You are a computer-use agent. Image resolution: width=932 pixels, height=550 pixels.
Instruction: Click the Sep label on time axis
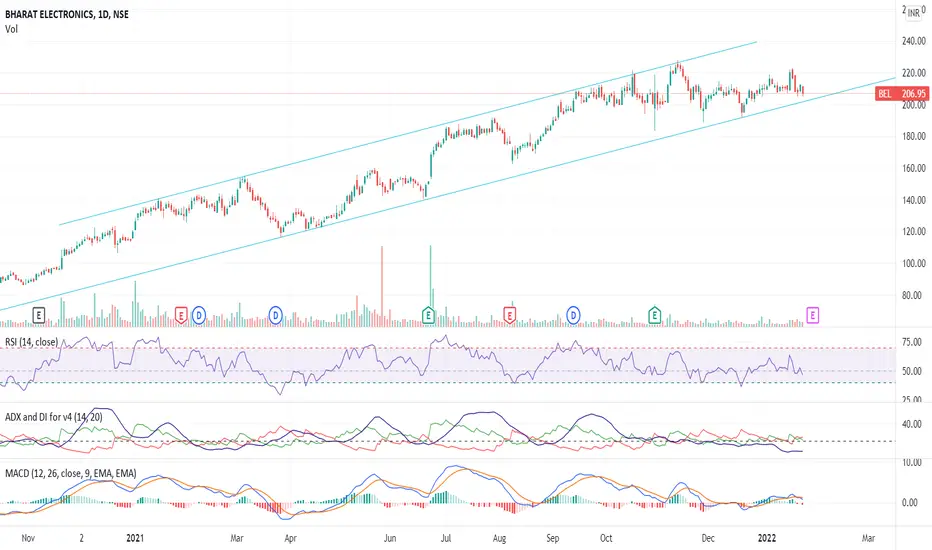(x=552, y=538)
